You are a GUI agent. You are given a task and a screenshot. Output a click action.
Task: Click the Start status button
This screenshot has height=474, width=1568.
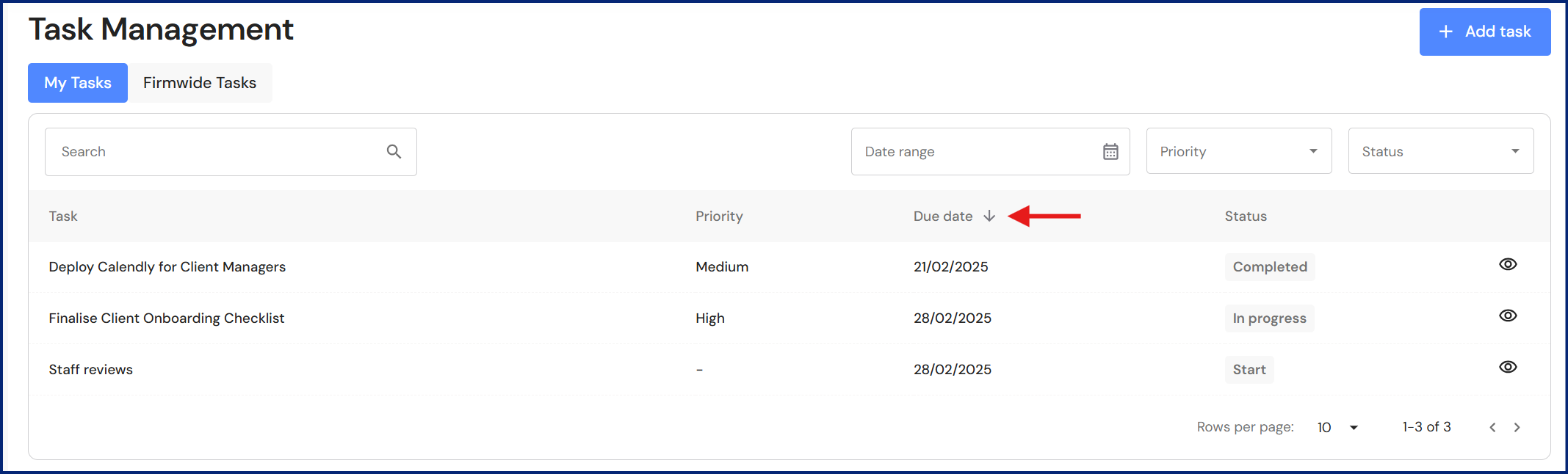click(1249, 370)
